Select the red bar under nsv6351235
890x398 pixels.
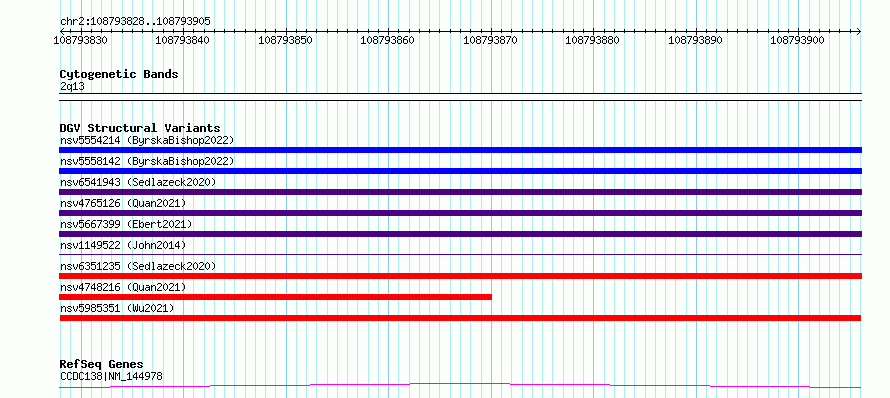(460, 276)
